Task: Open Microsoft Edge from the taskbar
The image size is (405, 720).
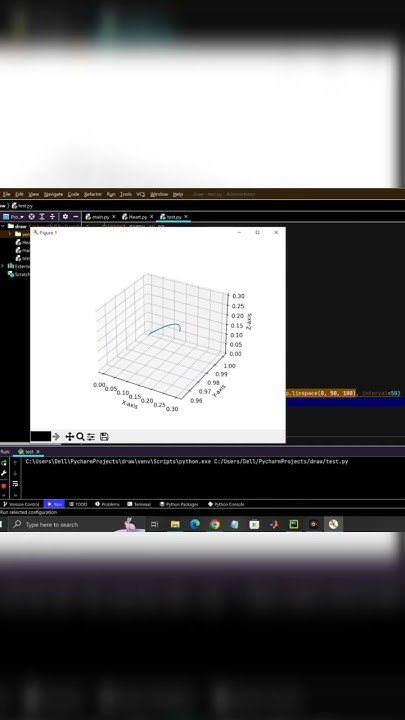Action: coord(195,524)
